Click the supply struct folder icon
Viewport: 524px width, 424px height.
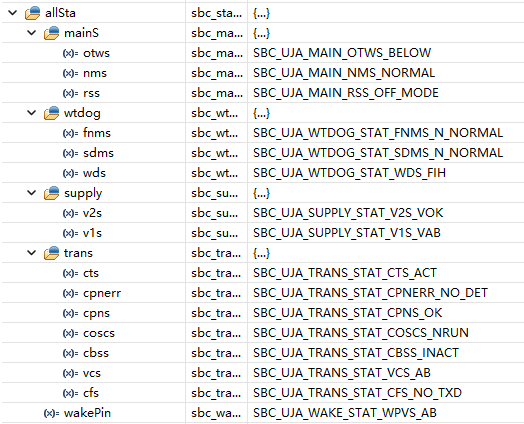(51, 193)
